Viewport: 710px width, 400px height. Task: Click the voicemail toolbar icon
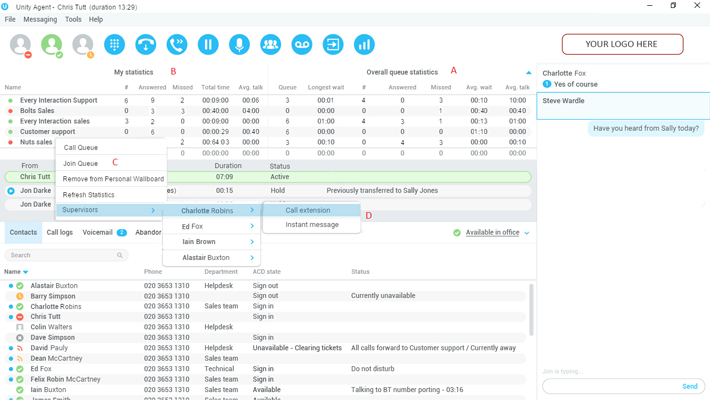click(x=301, y=45)
